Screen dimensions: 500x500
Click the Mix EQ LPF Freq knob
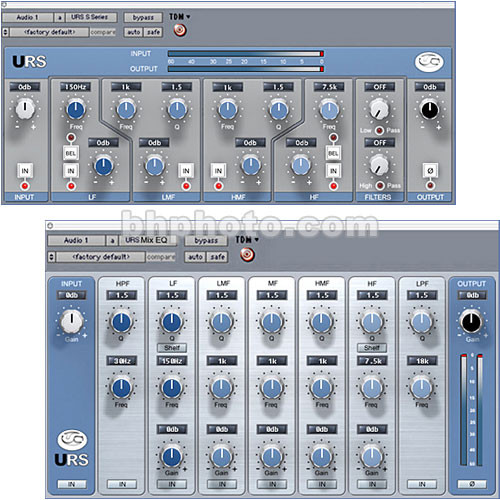422,388
